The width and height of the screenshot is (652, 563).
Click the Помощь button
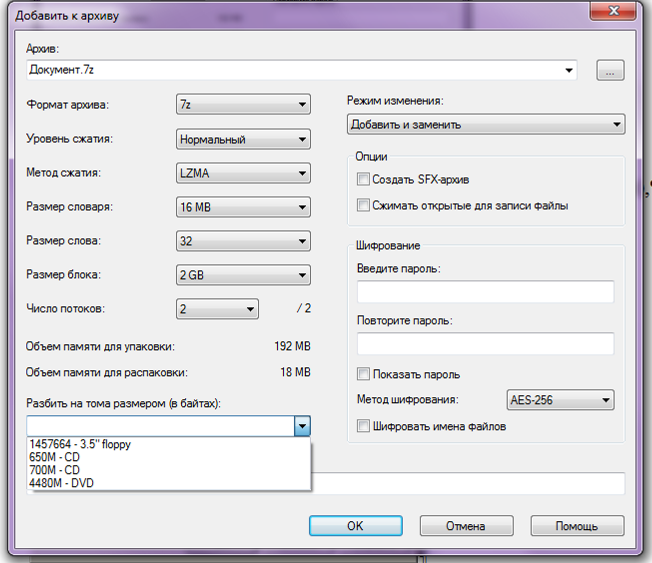pyautogui.click(x=577, y=526)
